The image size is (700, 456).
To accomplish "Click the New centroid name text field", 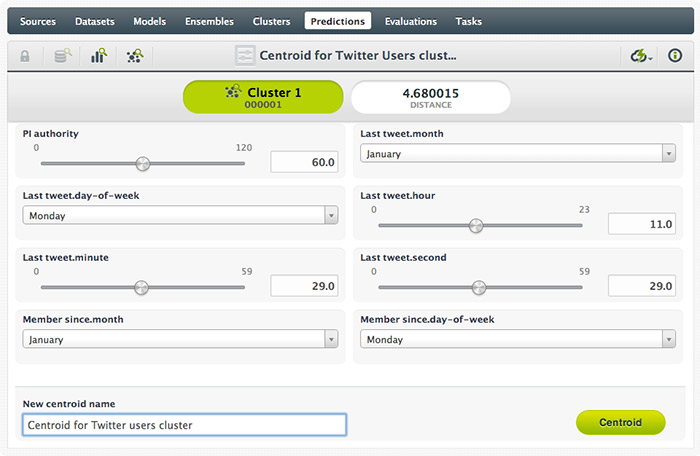I will [184, 425].
